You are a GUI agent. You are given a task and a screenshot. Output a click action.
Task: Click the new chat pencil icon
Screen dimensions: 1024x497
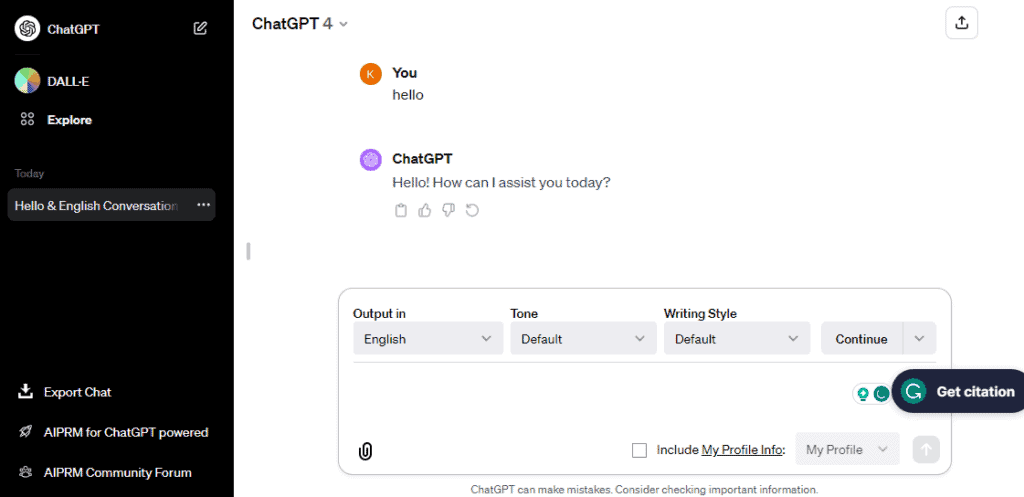pos(201,29)
